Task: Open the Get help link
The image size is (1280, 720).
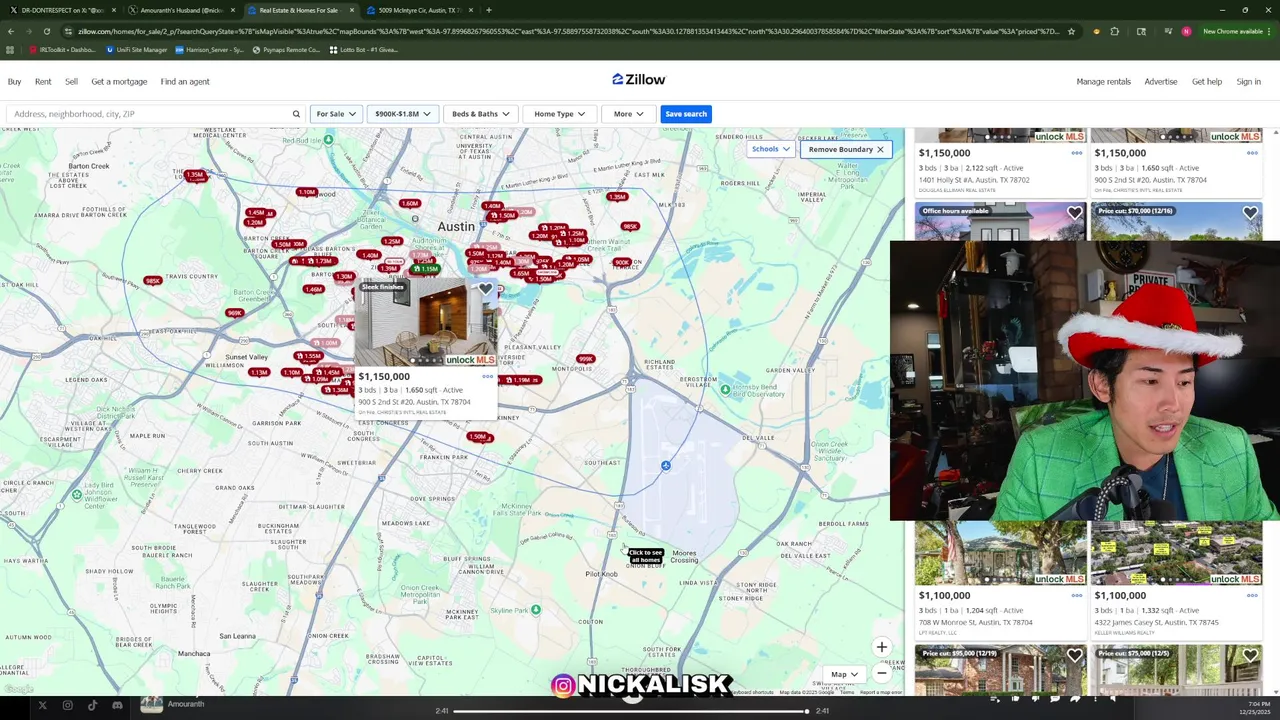Action: 1206,82
